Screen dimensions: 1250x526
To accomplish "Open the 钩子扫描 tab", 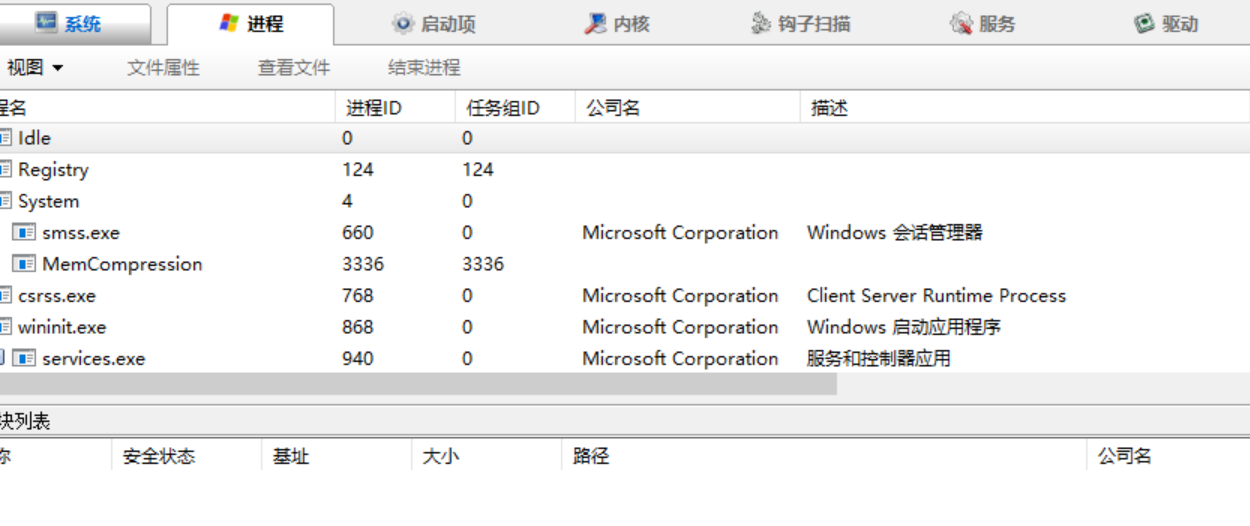I will point(800,24).
